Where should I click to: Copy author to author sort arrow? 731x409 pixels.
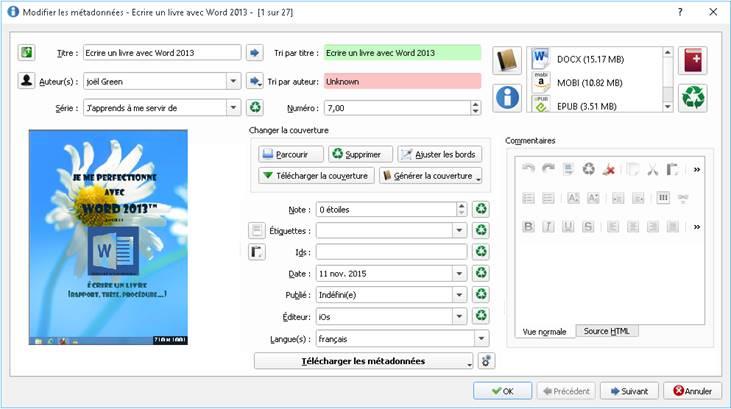[x=255, y=81]
